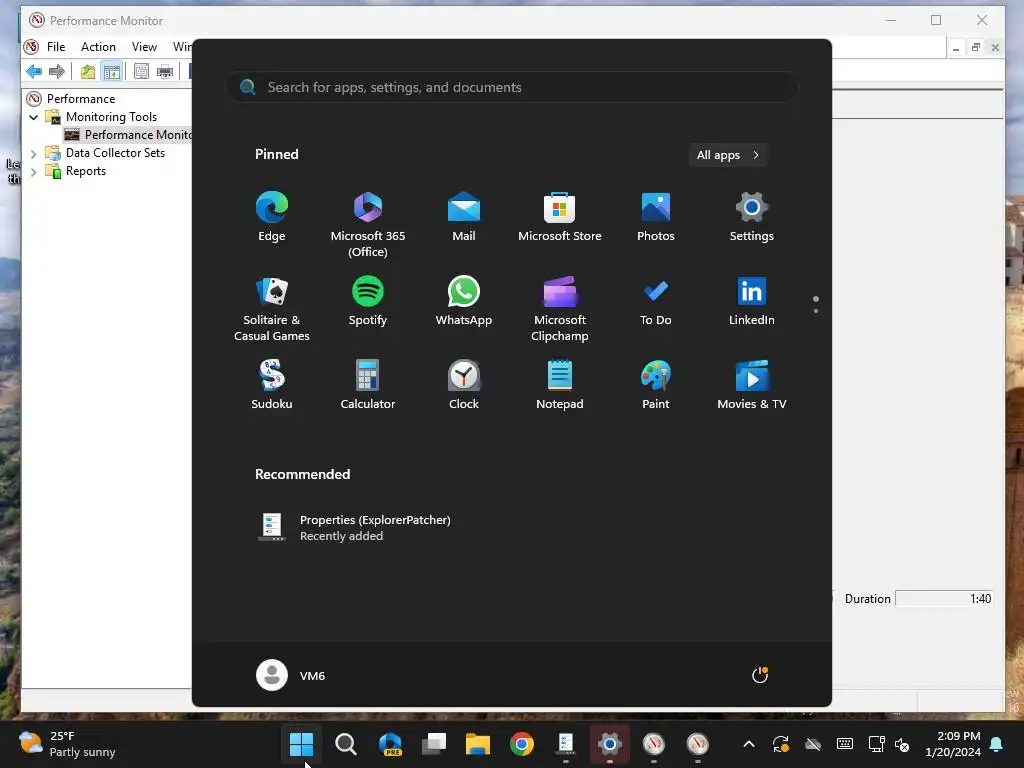Restore the inner MMC child window
The image size is (1024, 768).
click(x=976, y=47)
